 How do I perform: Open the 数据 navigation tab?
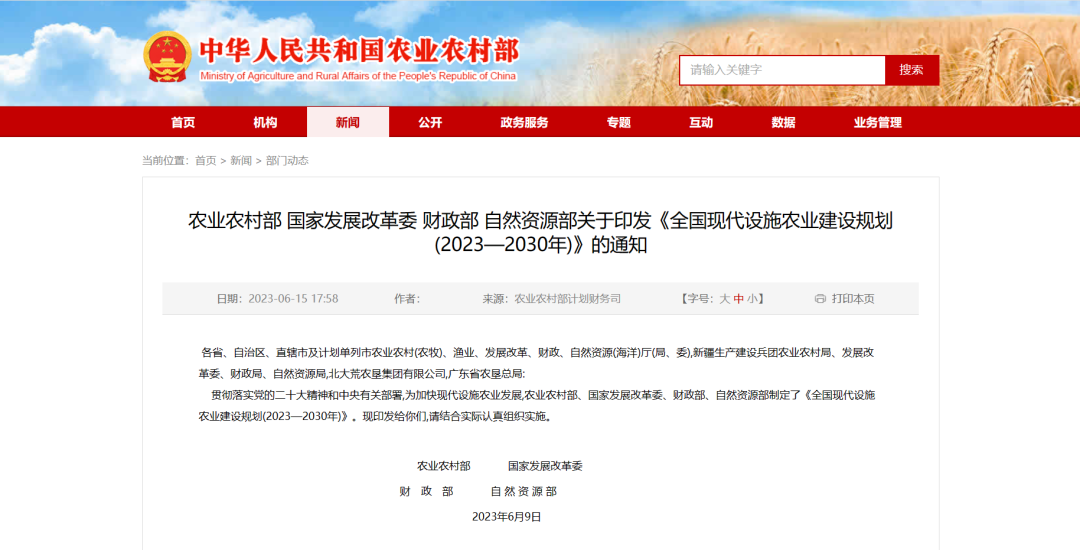tap(783, 123)
